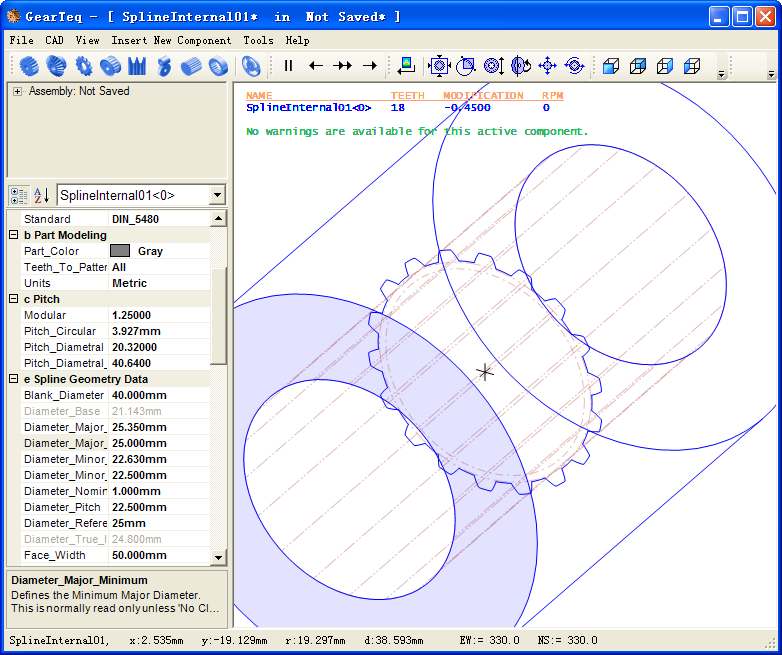
Task: Switch to wireframe cube view
Action: coord(638,65)
